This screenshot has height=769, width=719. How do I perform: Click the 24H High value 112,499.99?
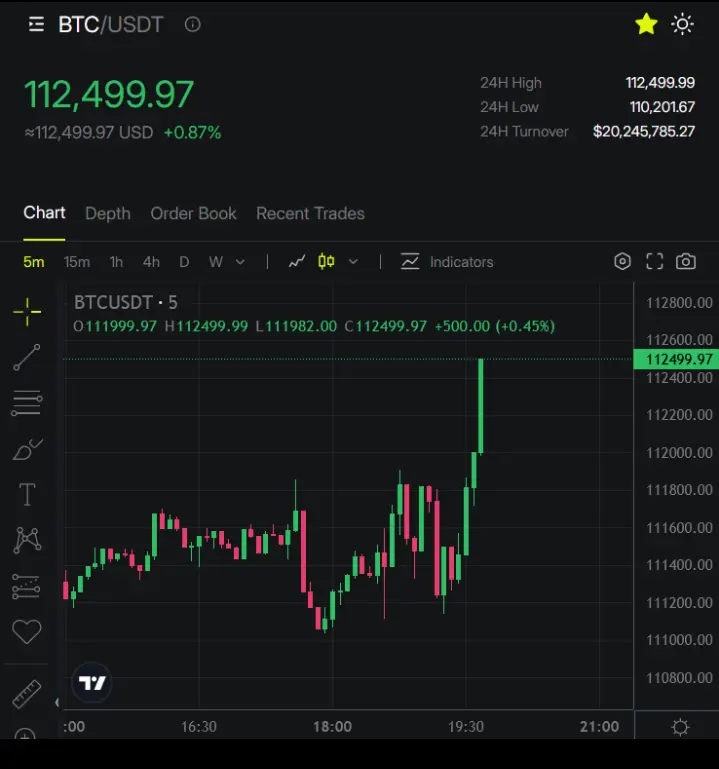[660, 82]
